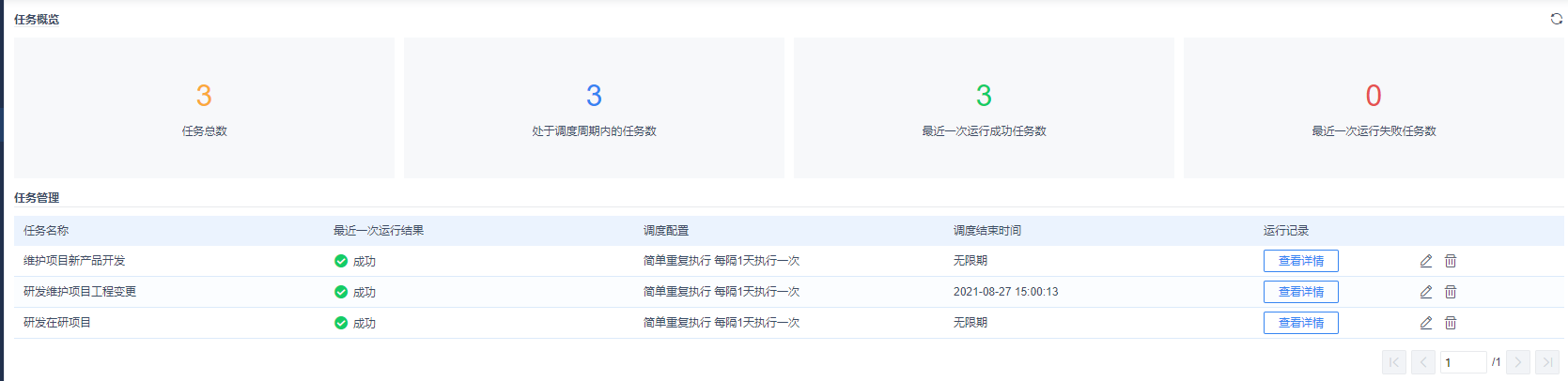Delete the 维护项目新产品开发 task
The image size is (1568, 381).
point(1451,261)
